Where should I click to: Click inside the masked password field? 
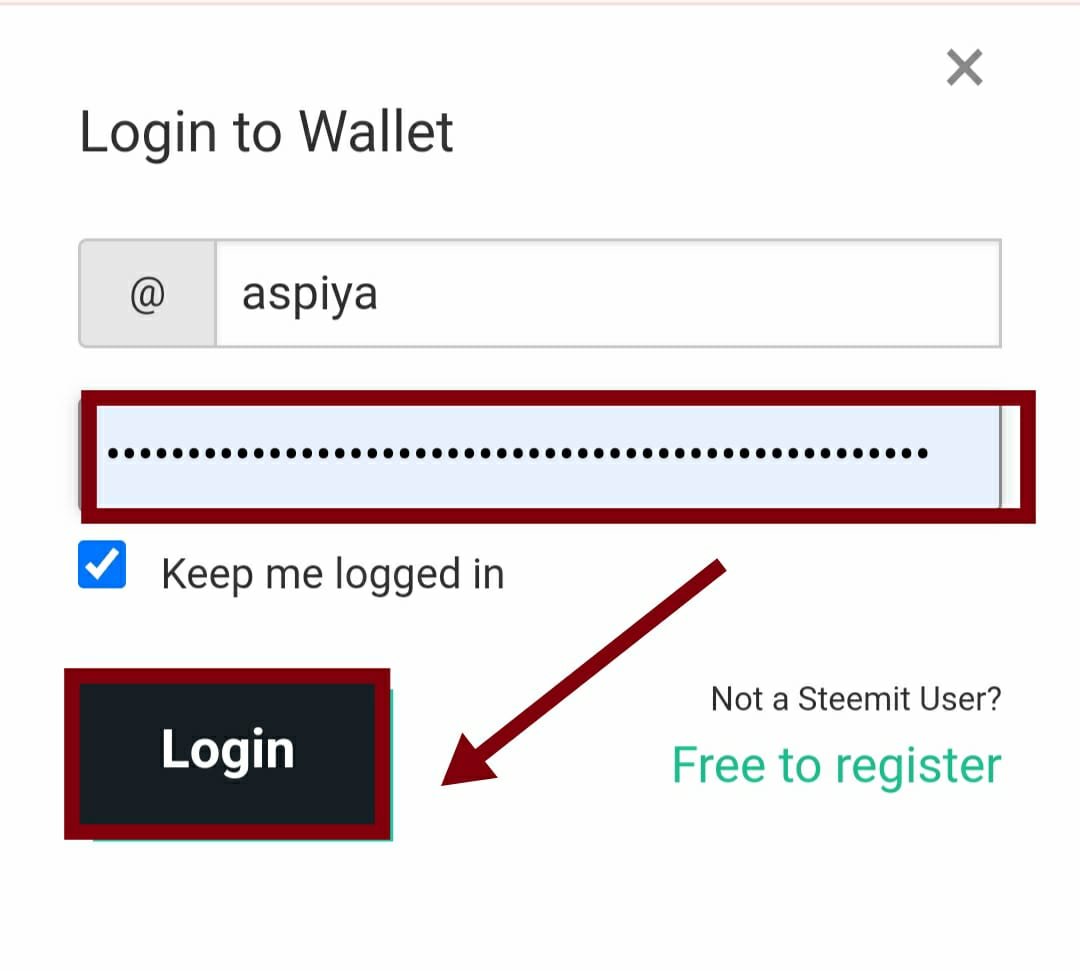548,456
